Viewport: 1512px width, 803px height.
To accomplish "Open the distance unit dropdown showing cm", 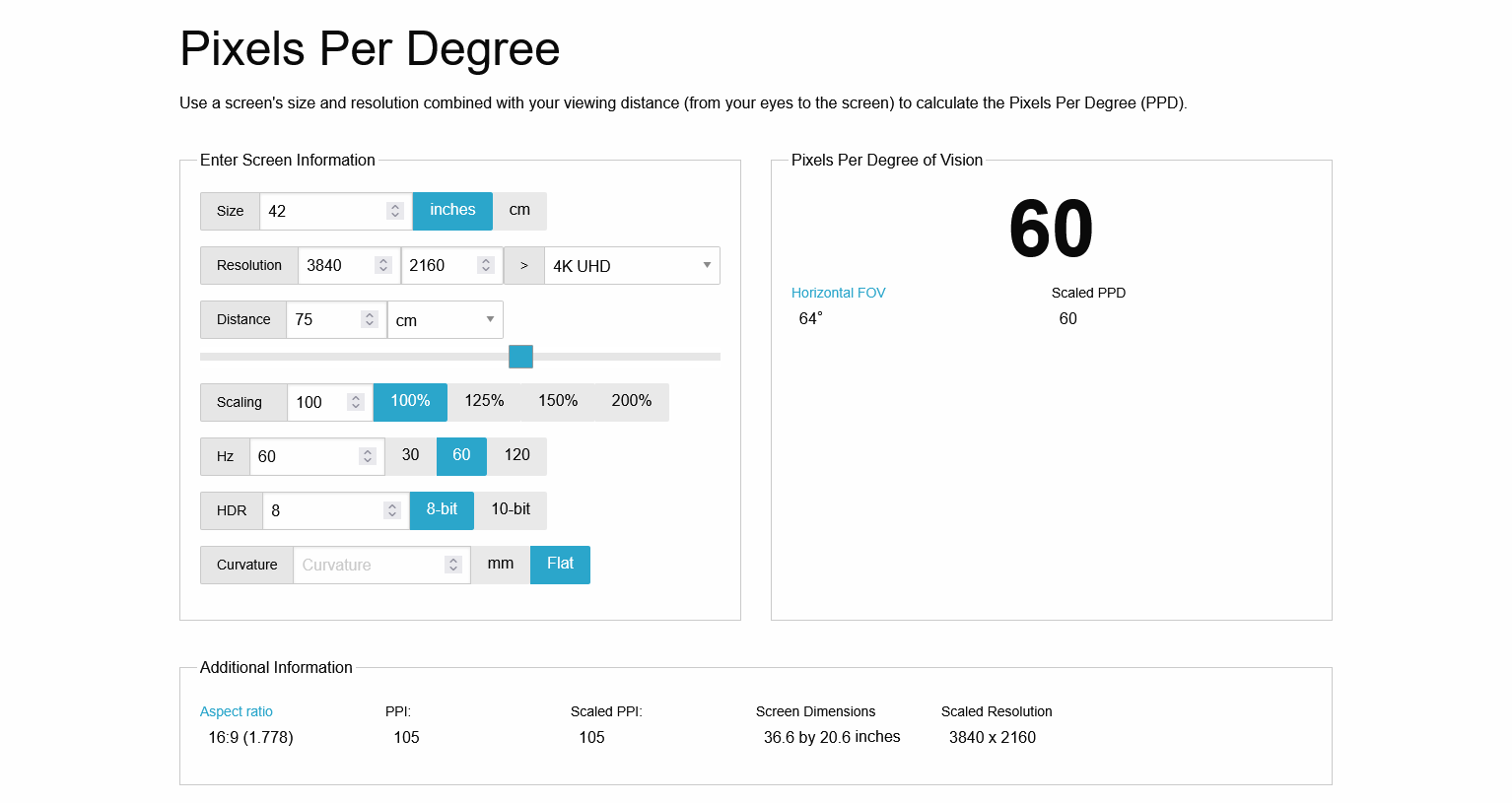I will tap(446, 319).
